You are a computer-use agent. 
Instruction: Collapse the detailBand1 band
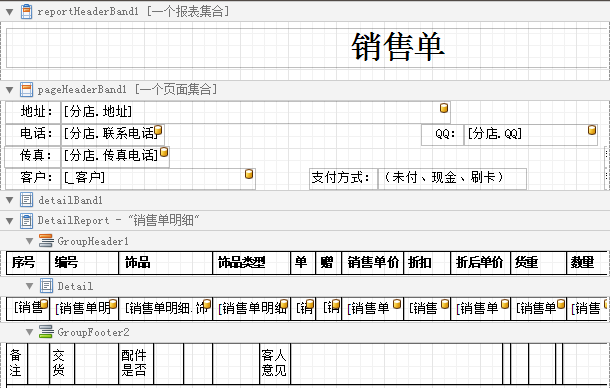coord(10,200)
